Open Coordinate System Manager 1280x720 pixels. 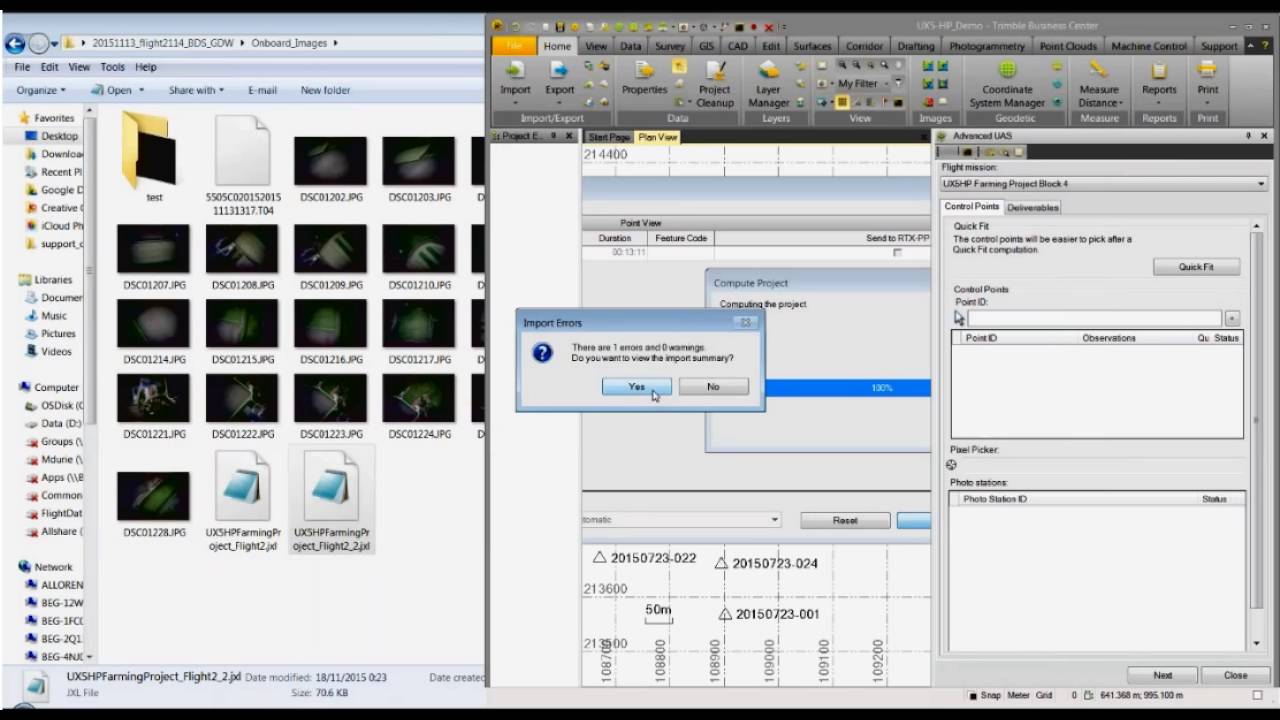1007,84
